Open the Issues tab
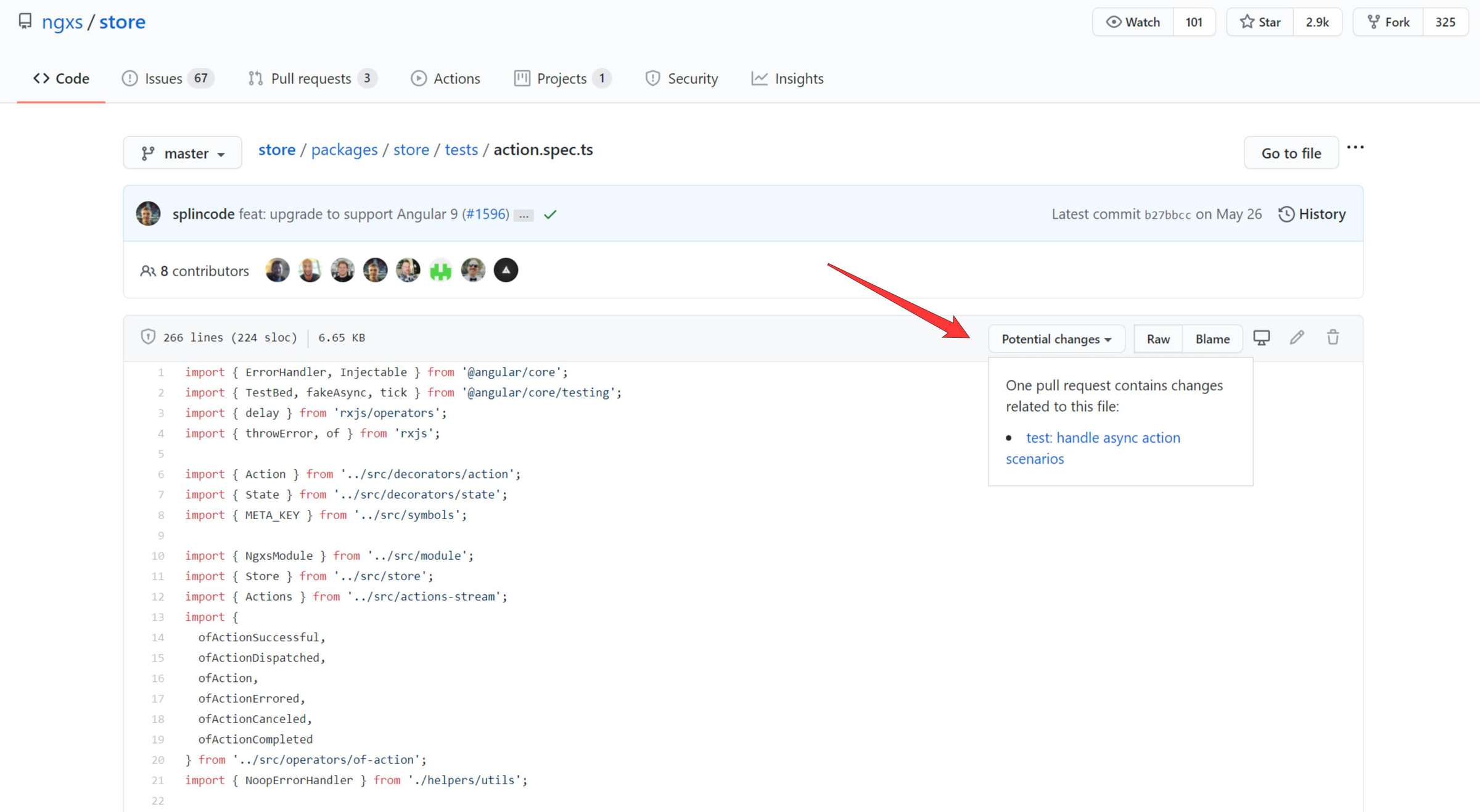Screen dimensions: 1480x812 tap(168, 78)
